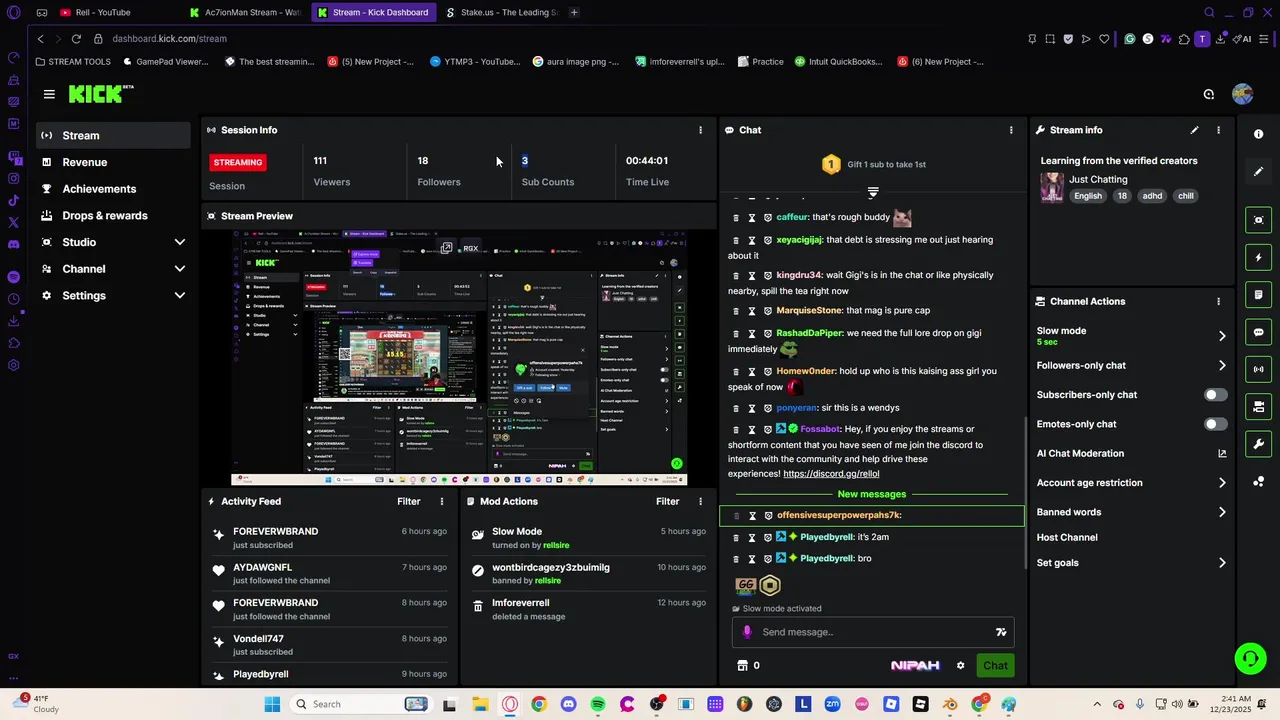The height and width of the screenshot is (720, 1280).
Task: Open the Channel Actions three-dot menu
Action: pos(1218,301)
